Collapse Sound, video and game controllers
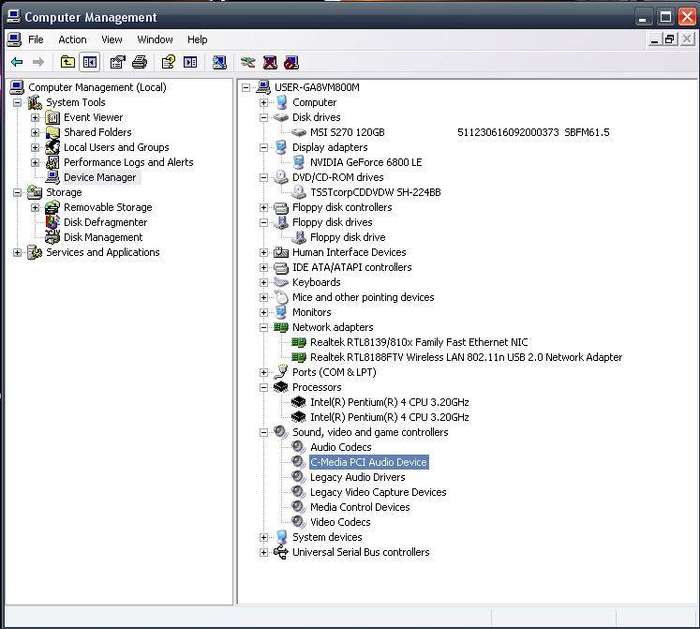 click(264, 433)
